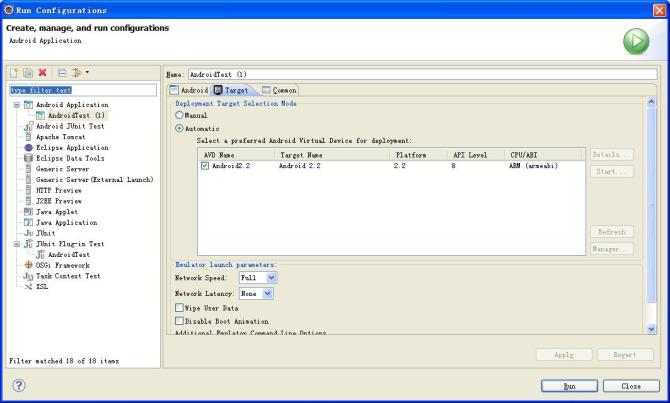Select the Automatic deployment radio button
Screen dimensions: 670x403
tap(179, 128)
